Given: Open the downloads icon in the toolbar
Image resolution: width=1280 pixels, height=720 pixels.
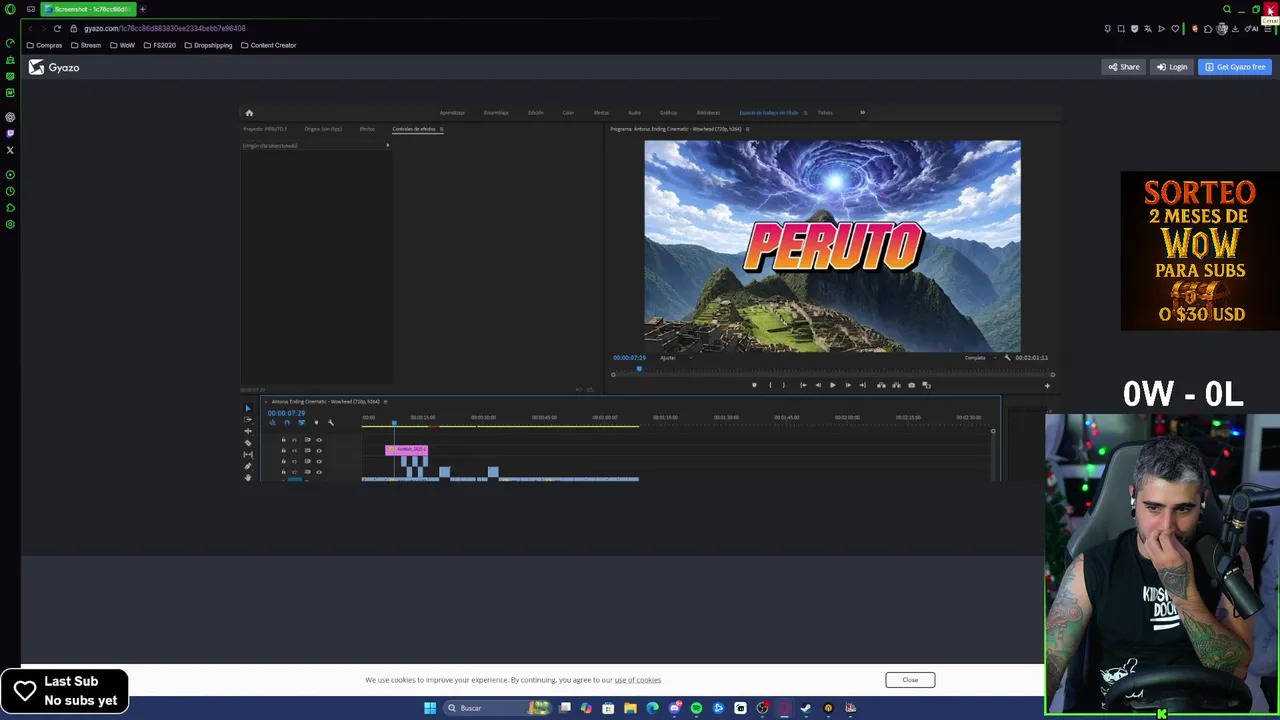Looking at the screenshot, I should tap(1235, 28).
